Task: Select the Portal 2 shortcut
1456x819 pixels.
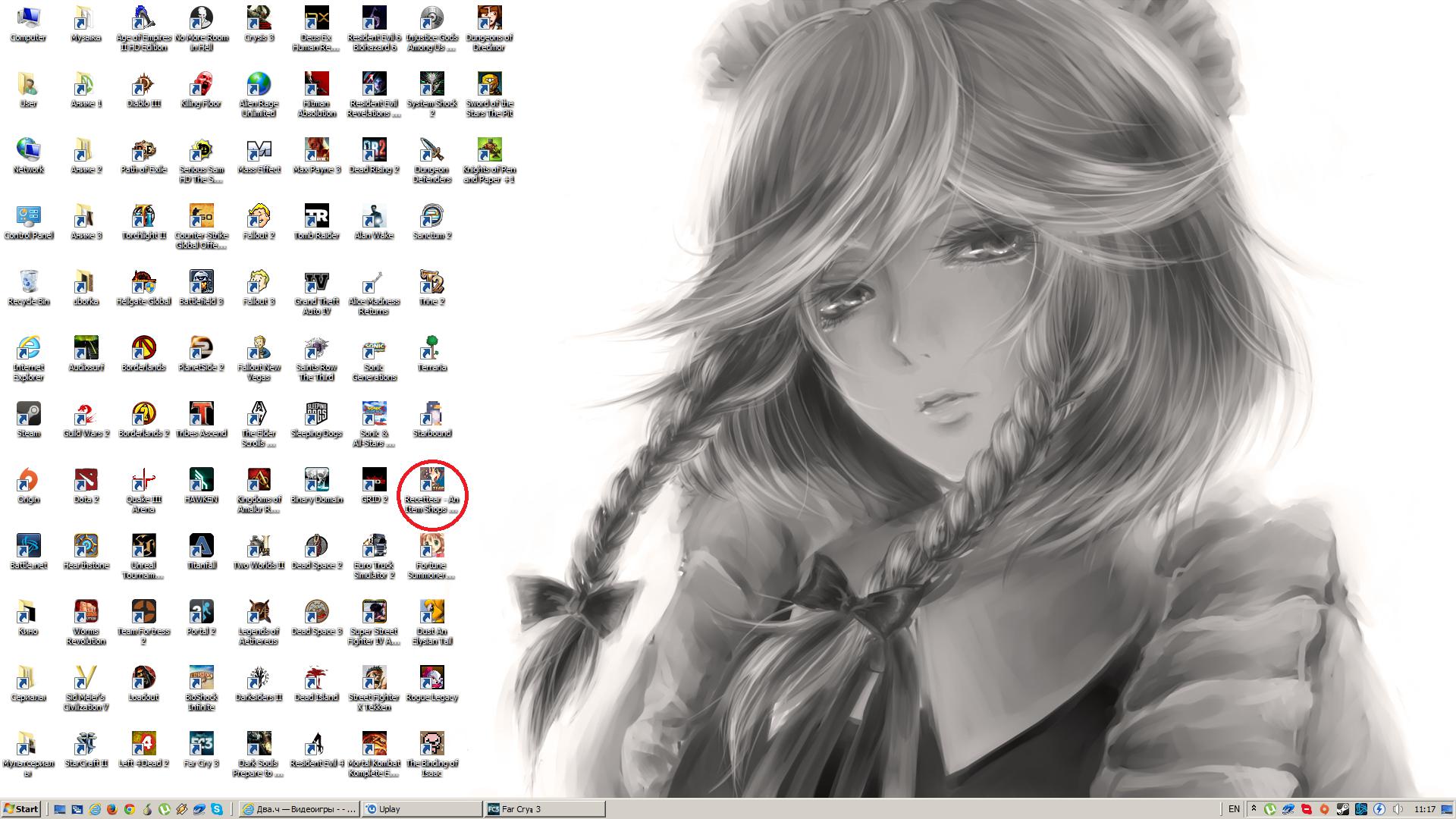Action: (x=201, y=613)
